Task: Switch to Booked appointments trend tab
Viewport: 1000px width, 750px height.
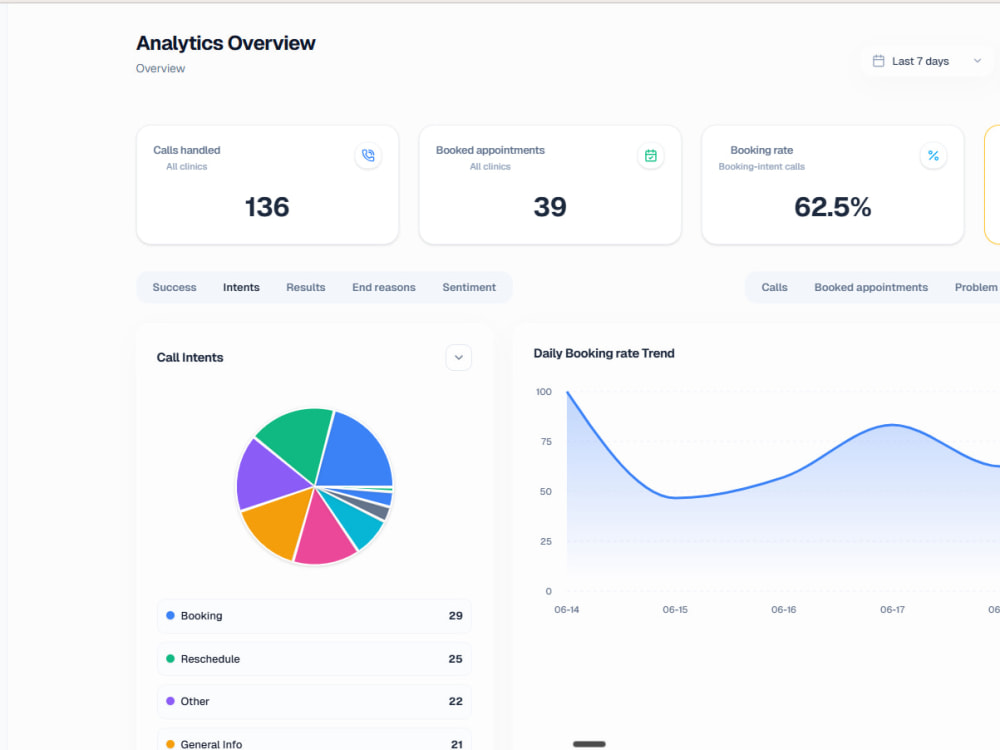Action: [x=871, y=288]
